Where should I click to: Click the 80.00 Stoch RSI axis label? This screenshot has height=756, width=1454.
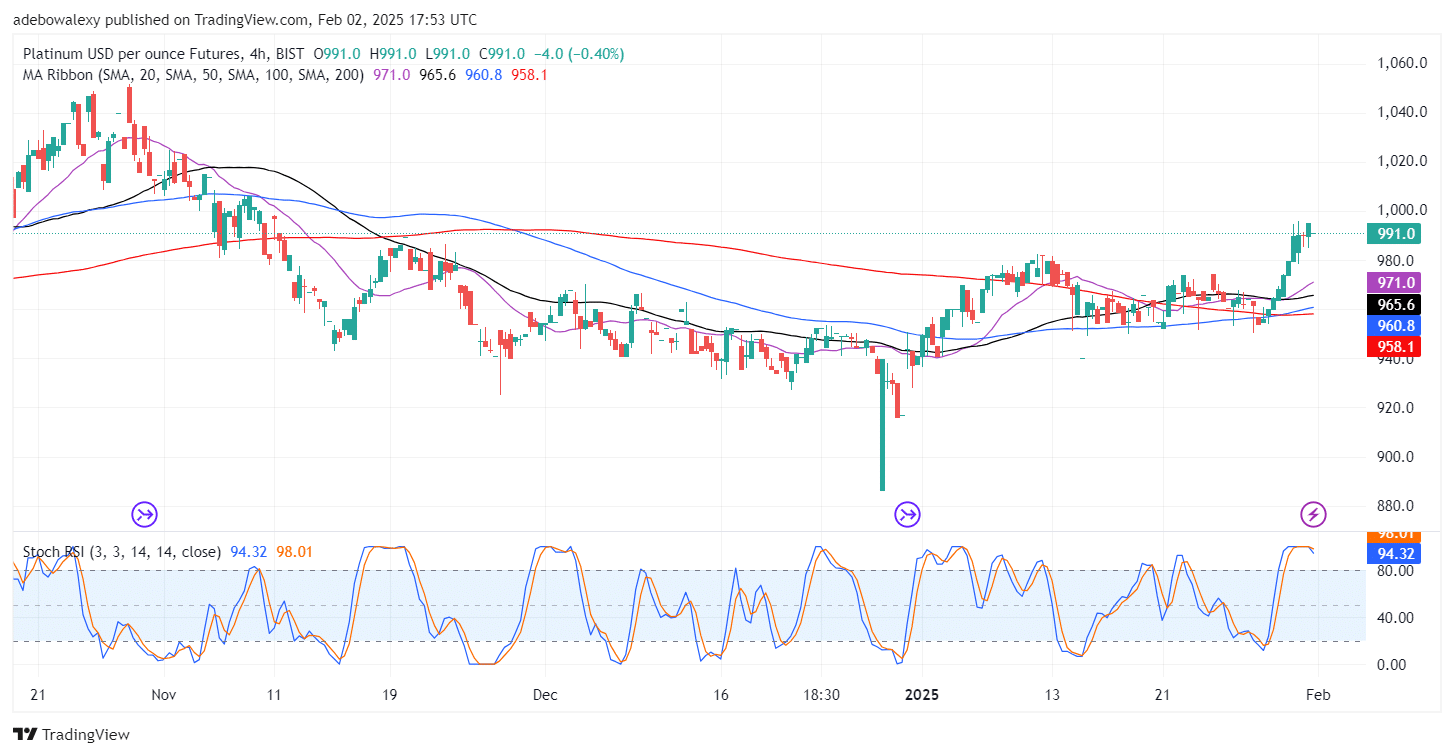point(1394,570)
